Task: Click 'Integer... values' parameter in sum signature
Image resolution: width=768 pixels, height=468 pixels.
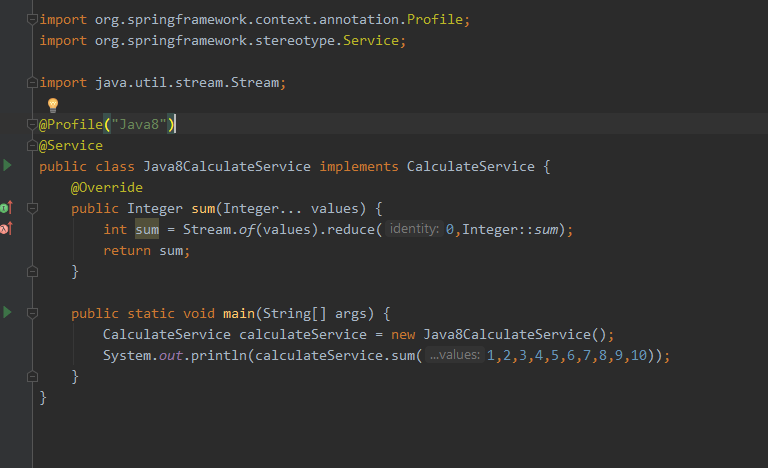Action: (x=291, y=208)
